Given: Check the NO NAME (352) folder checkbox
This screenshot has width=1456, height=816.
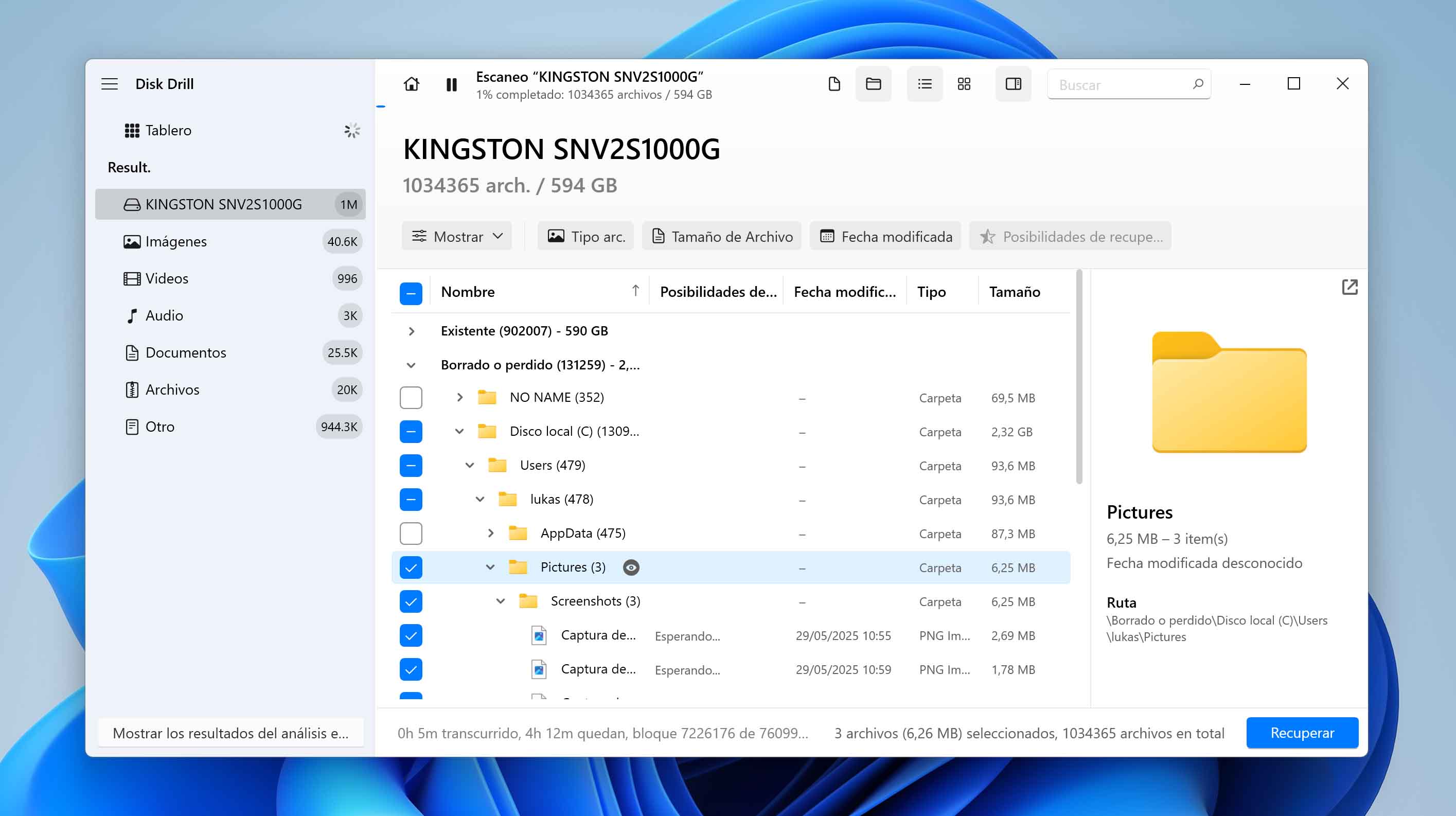Looking at the screenshot, I should click(x=411, y=398).
